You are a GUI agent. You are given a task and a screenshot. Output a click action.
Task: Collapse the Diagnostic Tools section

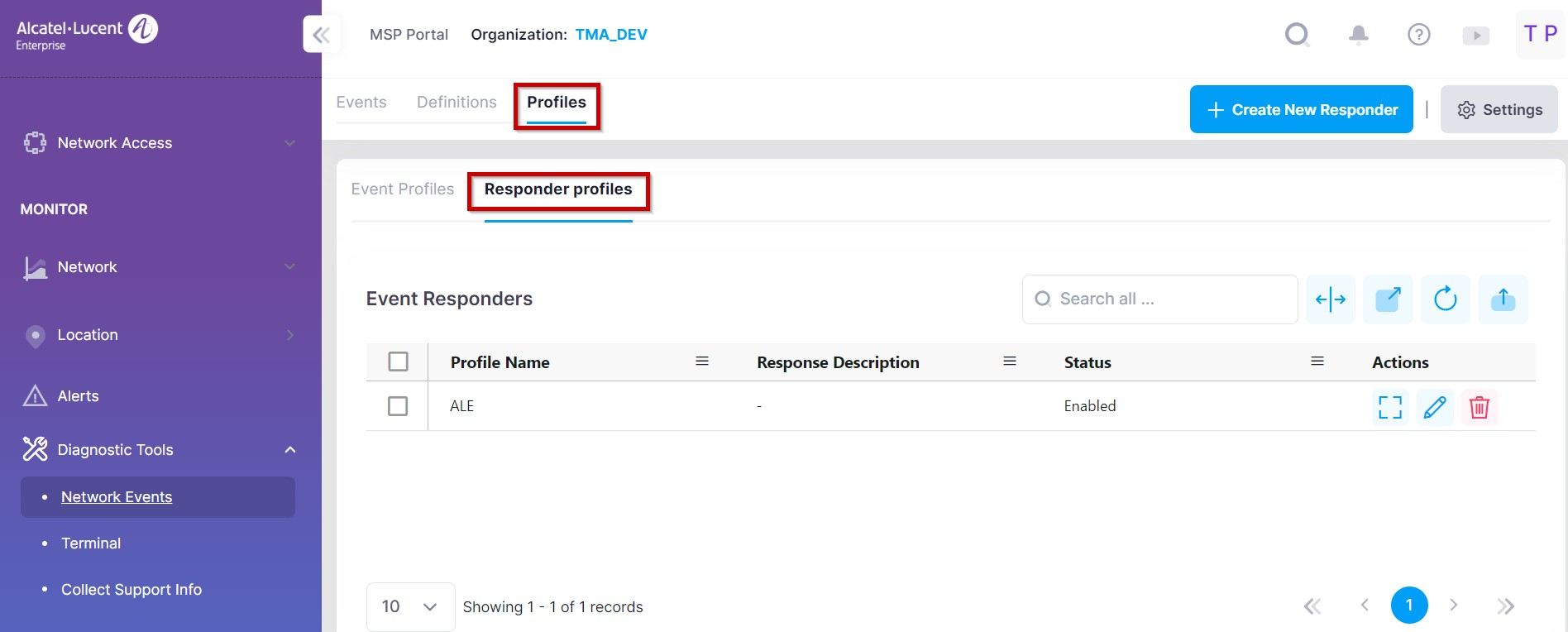coord(289,450)
